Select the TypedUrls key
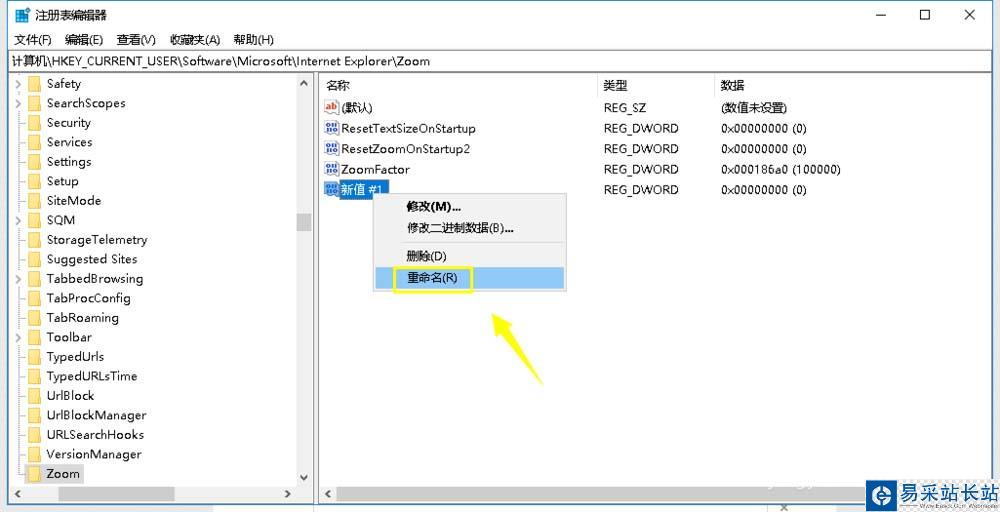1000x512 pixels. 75,356
